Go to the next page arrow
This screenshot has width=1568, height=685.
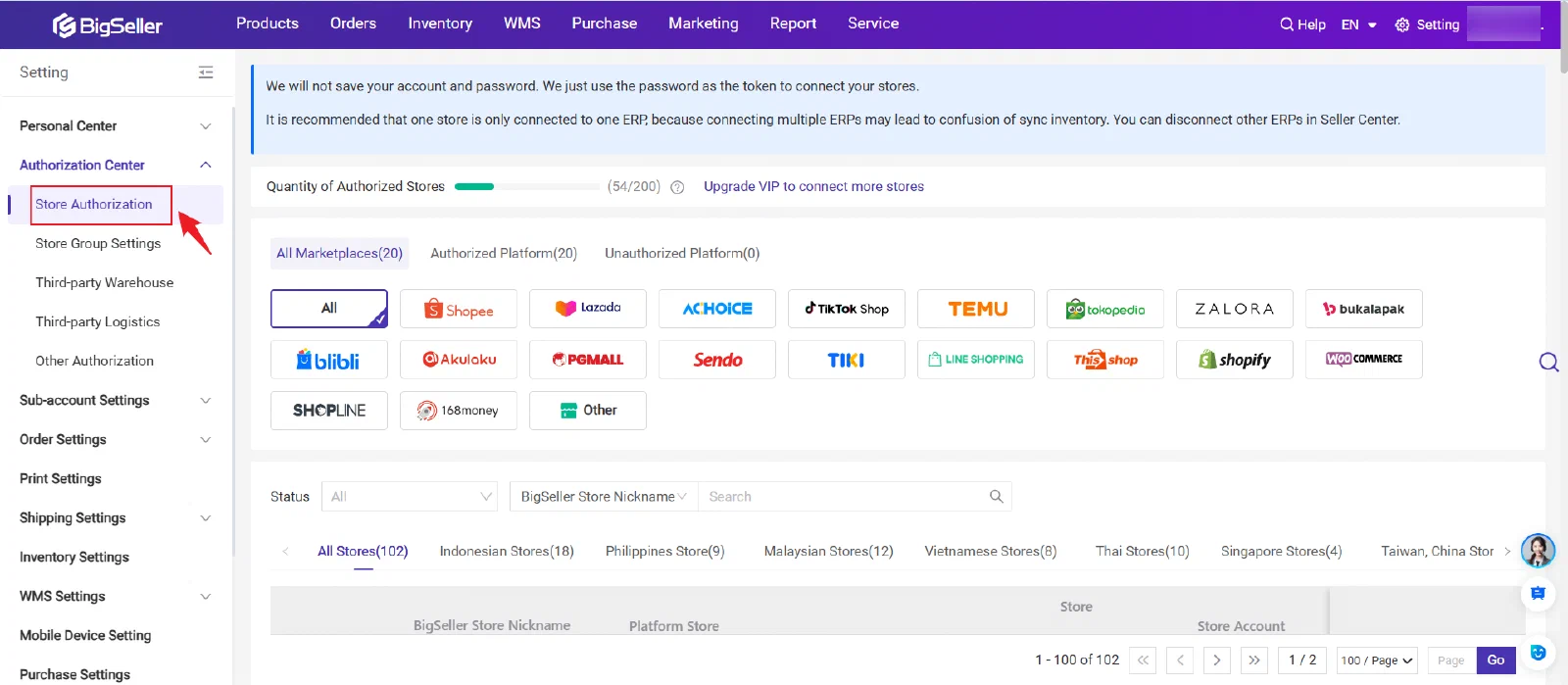[1217, 661]
